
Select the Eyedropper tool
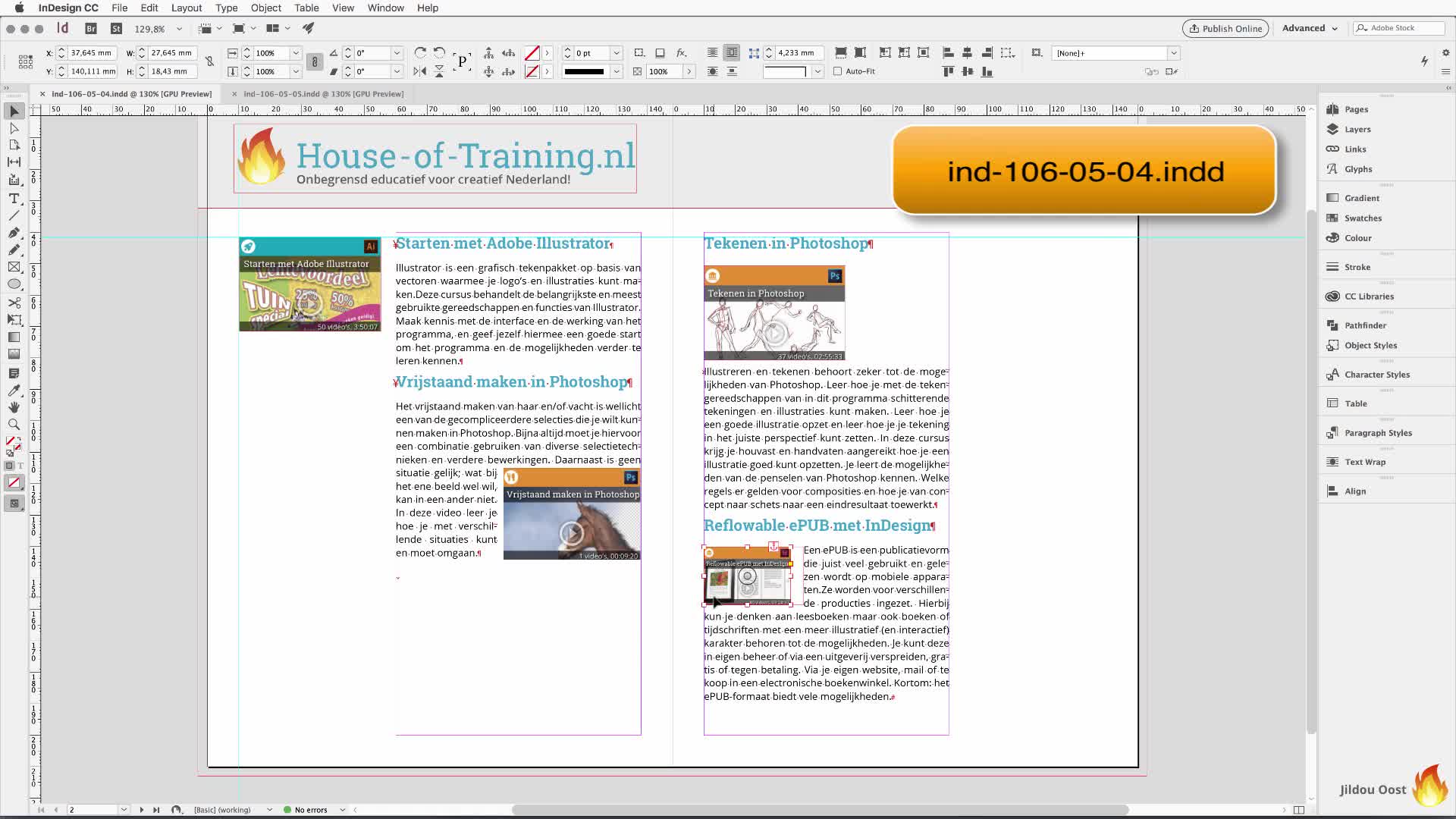14,391
